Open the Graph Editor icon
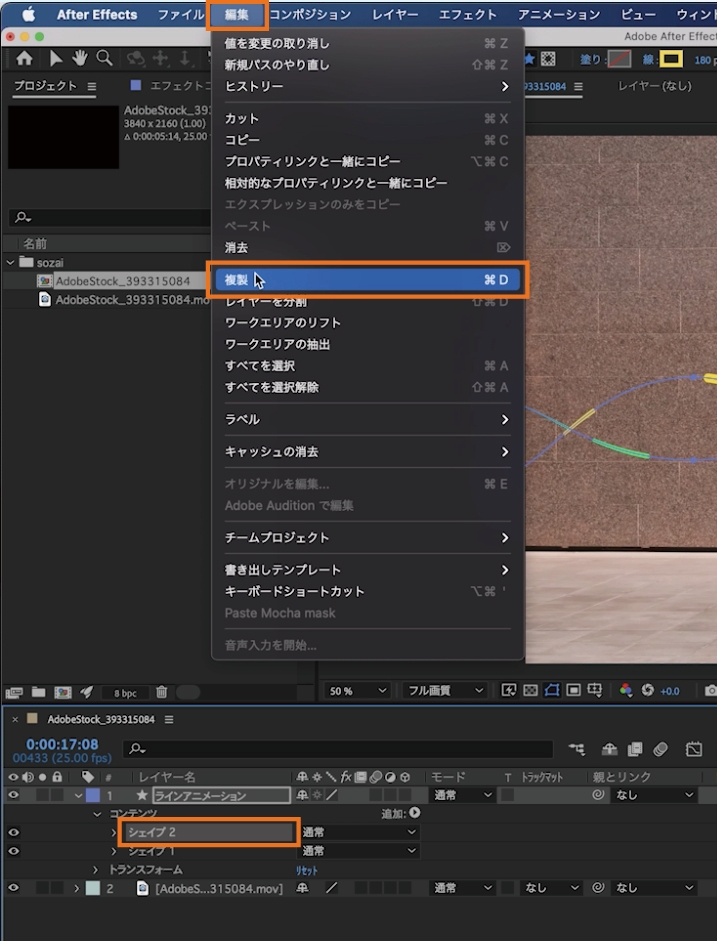Viewport: 717px width, 941px height. [x=694, y=748]
